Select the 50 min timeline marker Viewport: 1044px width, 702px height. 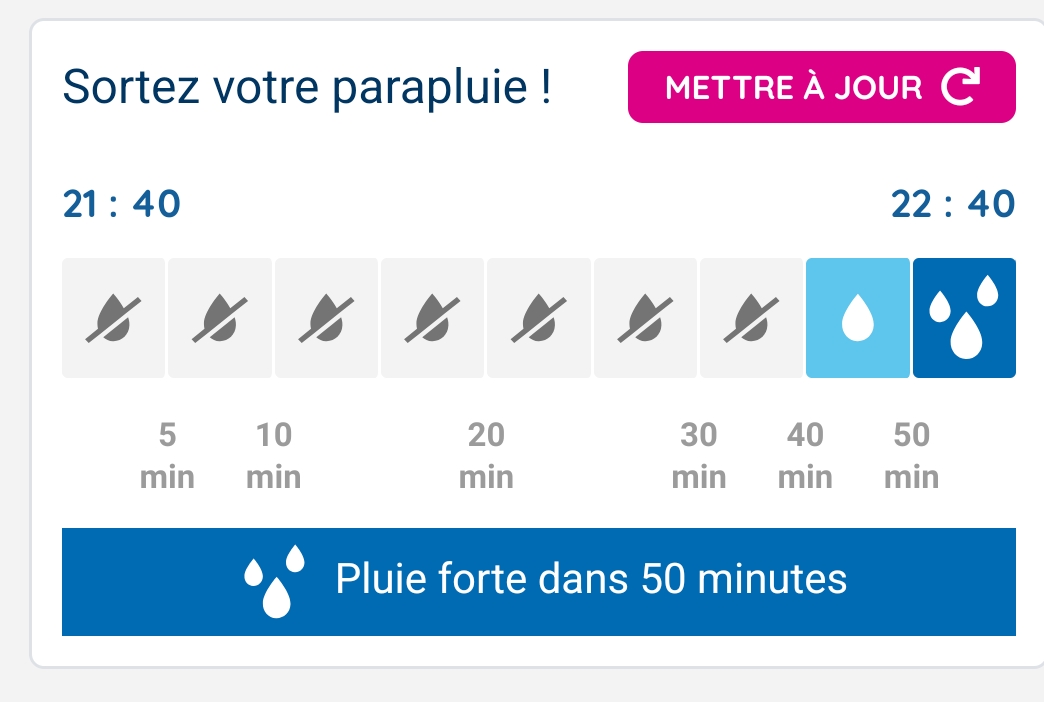[912, 456]
